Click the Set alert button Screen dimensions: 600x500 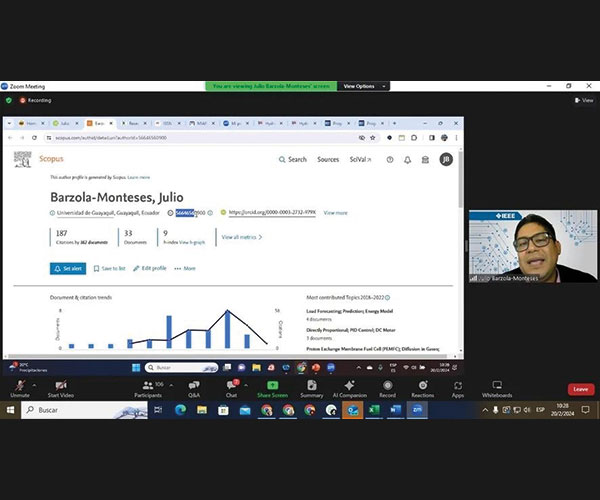pyautogui.click(x=68, y=269)
